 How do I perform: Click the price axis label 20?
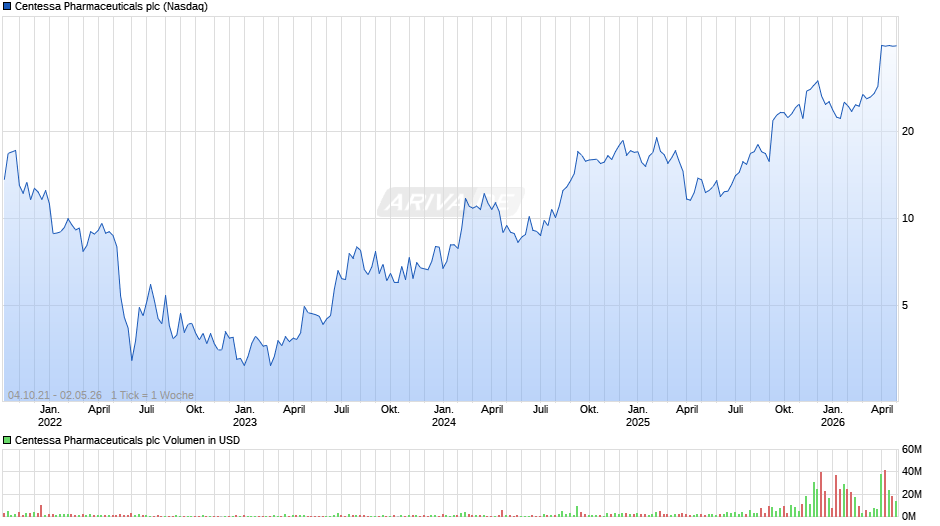(x=908, y=131)
